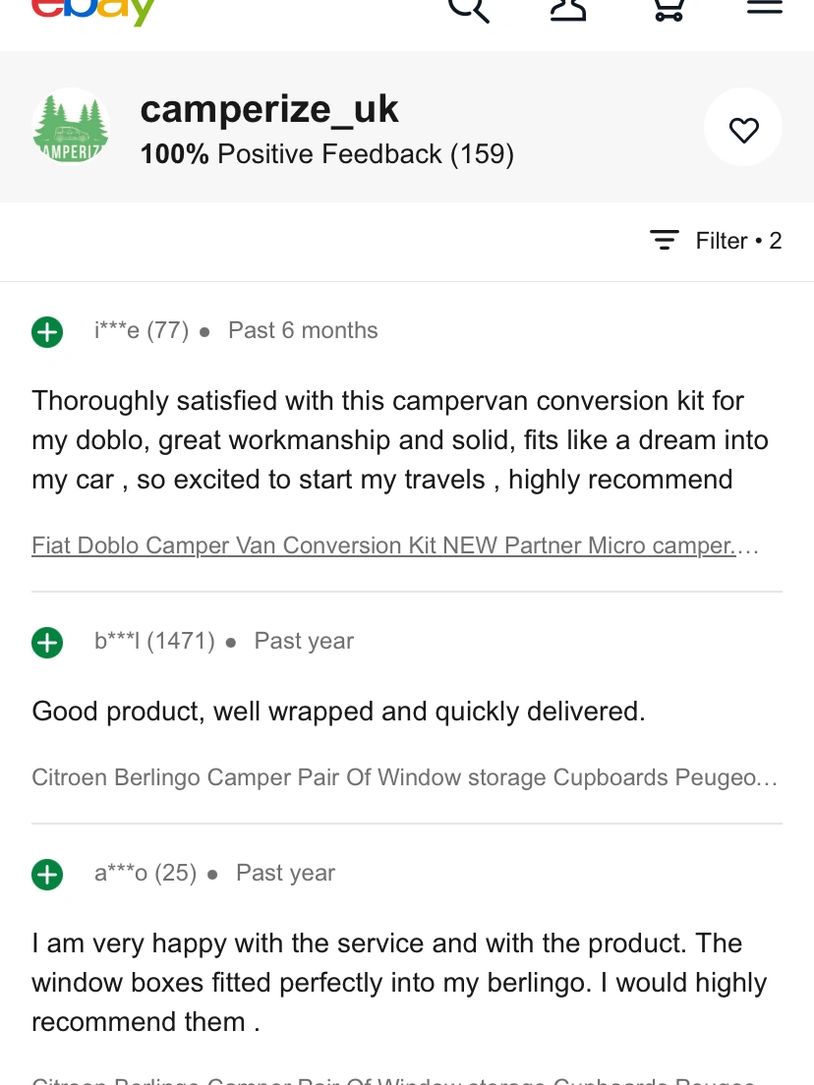This screenshot has width=814, height=1085.
Task: Tap reviewer b***l (1471) username
Action: pyautogui.click(x=155, y=641)
